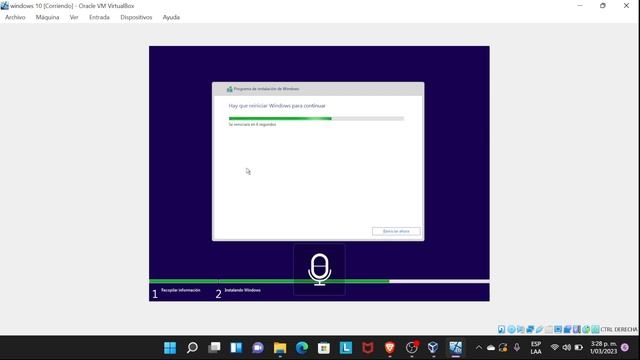
Task: Click the keyboard capture indicator icon
Action: pyautogui.click(x=595, y=329)
